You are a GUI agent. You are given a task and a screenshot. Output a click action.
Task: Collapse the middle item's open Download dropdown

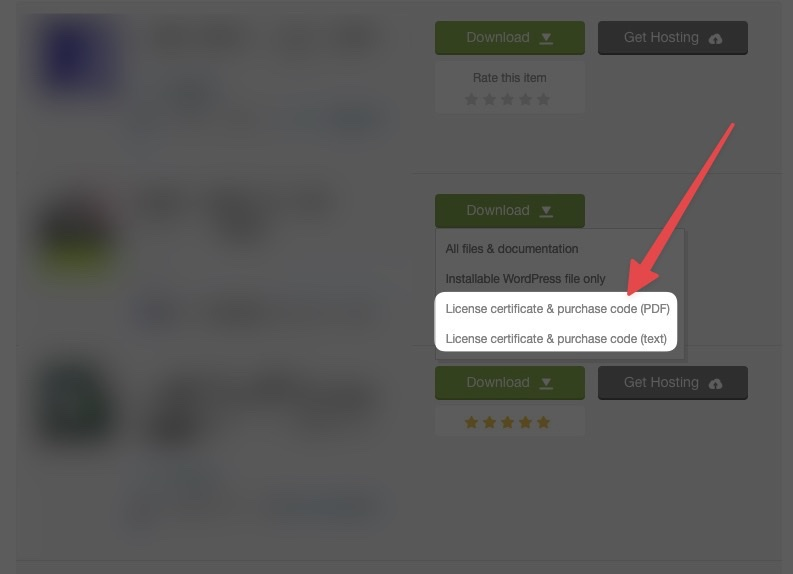click(x=546, y=211)
